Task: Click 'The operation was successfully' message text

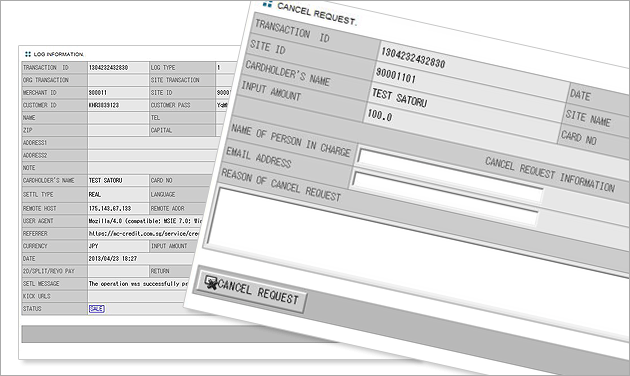Action: (138, 284)
